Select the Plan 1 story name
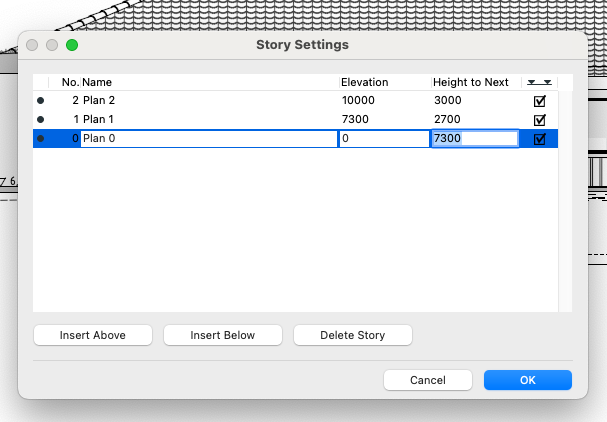607x422 pixels. [x=98, y=120]
